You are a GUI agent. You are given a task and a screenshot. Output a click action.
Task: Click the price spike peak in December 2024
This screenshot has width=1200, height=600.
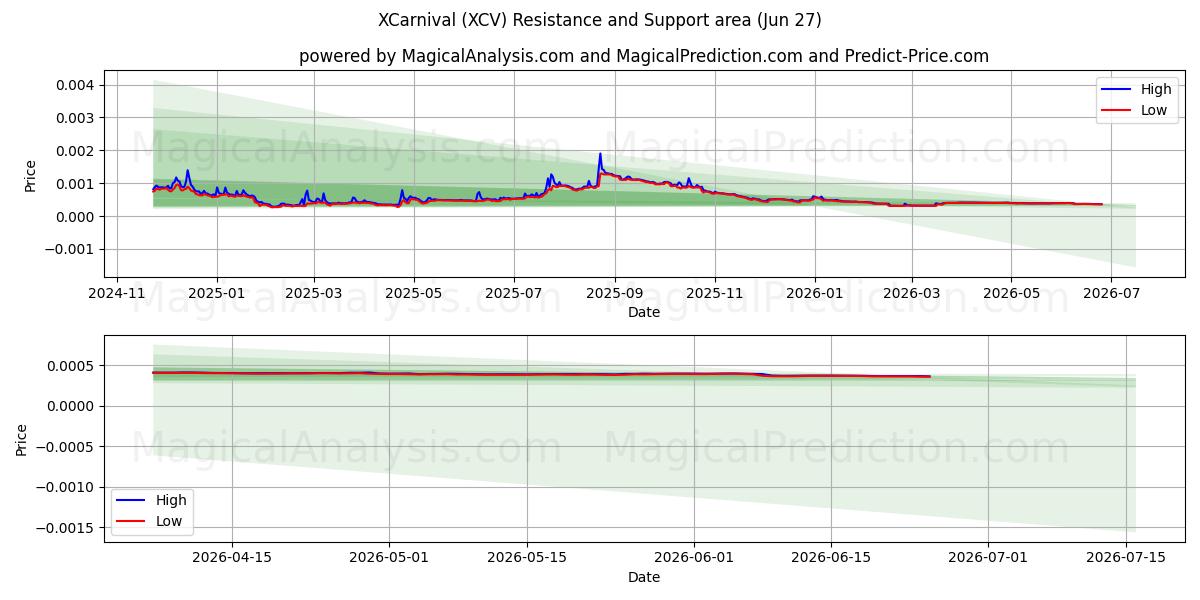pos(187,171)
